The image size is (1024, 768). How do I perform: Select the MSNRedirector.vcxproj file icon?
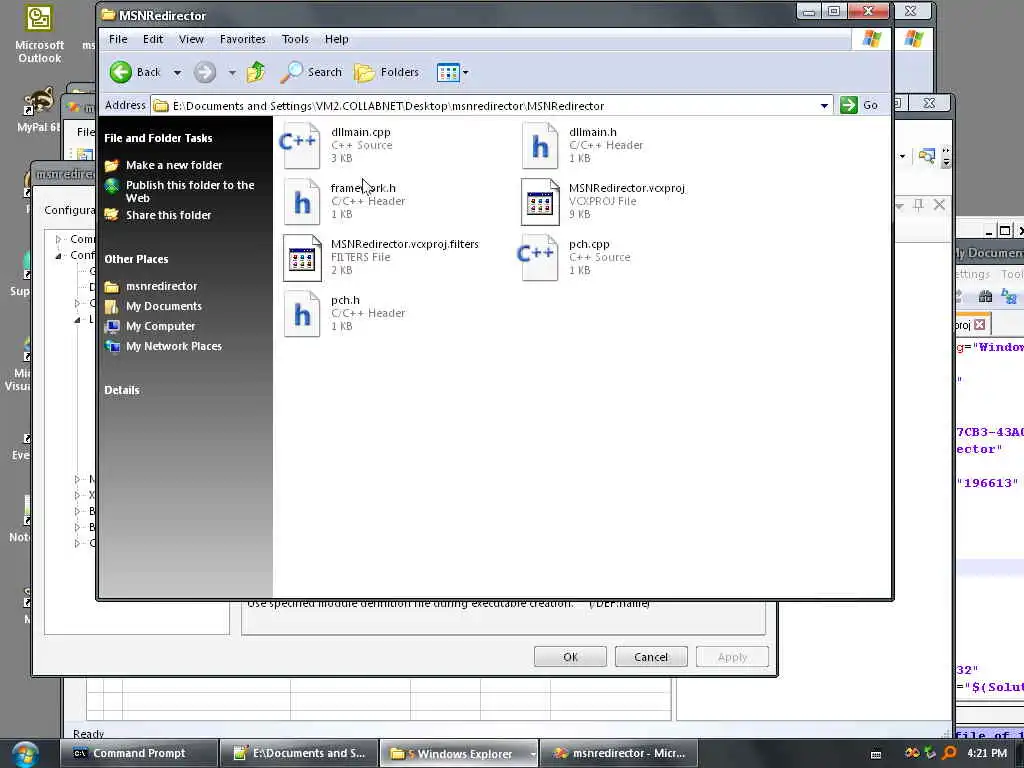(x=540, y=201)
